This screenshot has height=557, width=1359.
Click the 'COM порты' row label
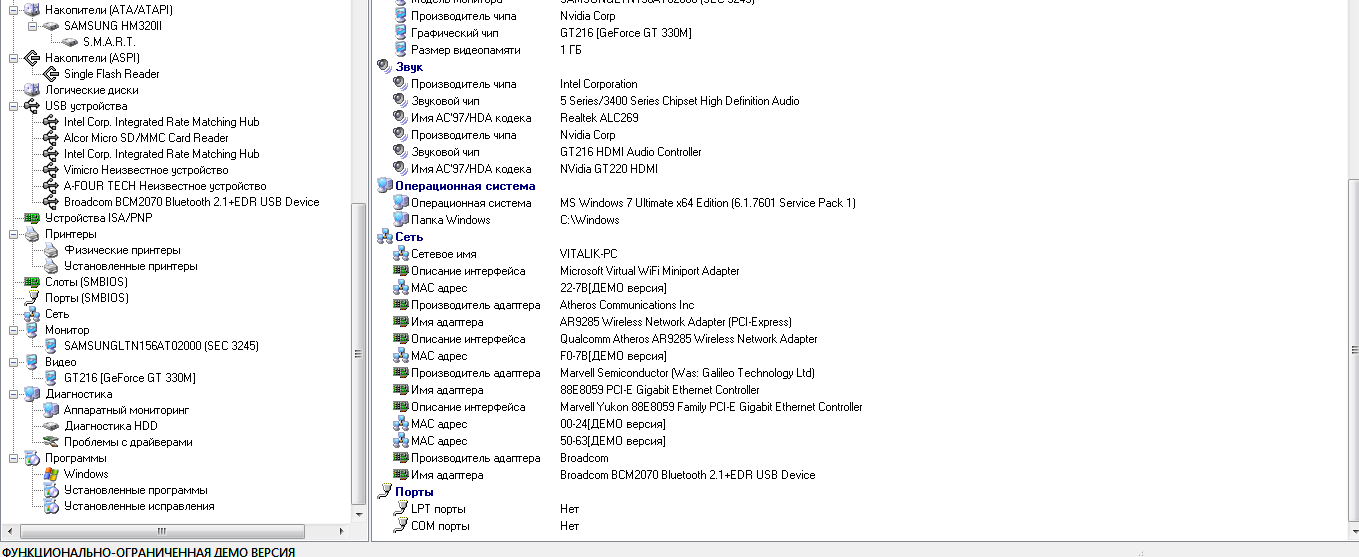point(440,526)
